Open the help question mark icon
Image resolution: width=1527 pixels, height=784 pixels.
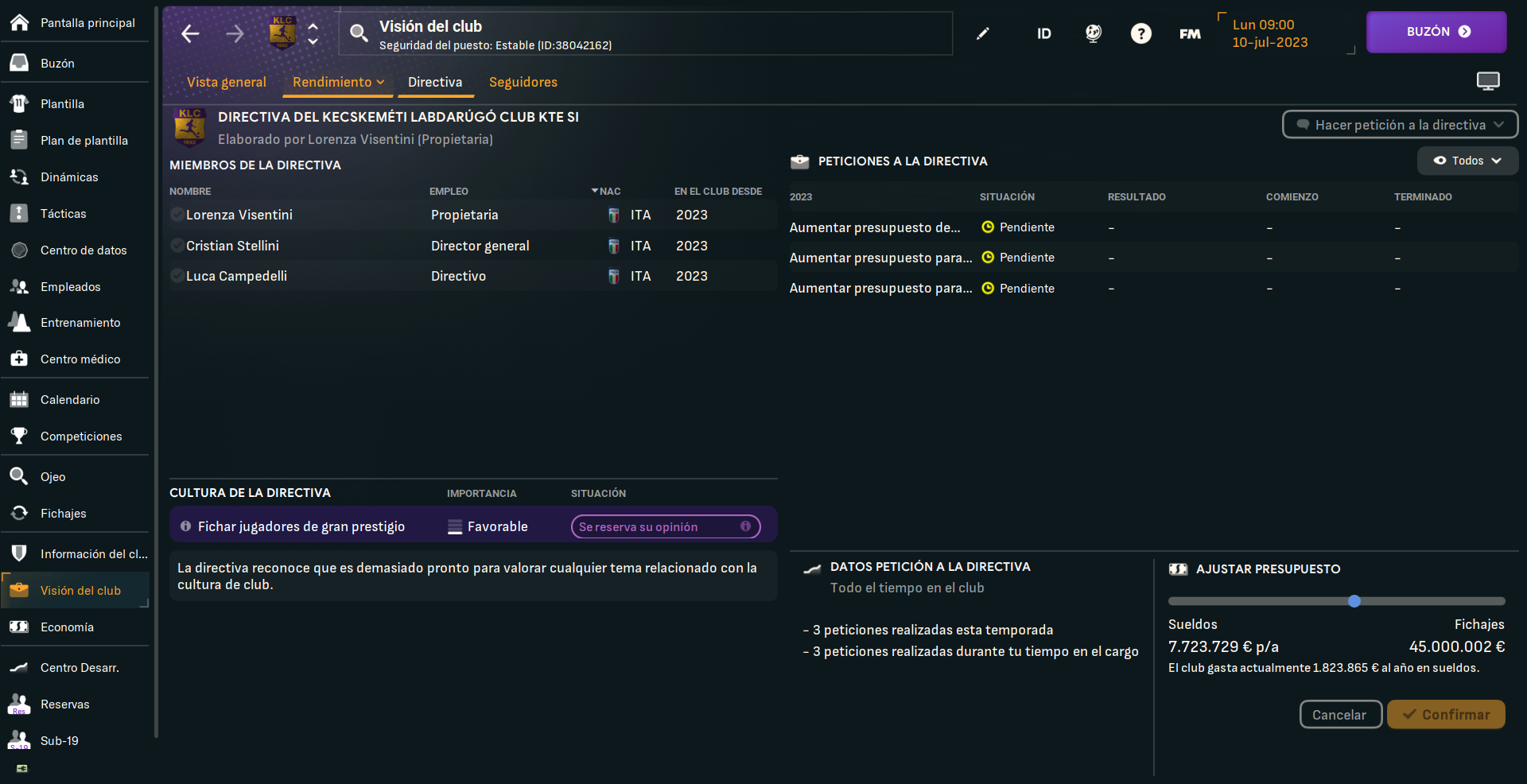pos(1140,33)
